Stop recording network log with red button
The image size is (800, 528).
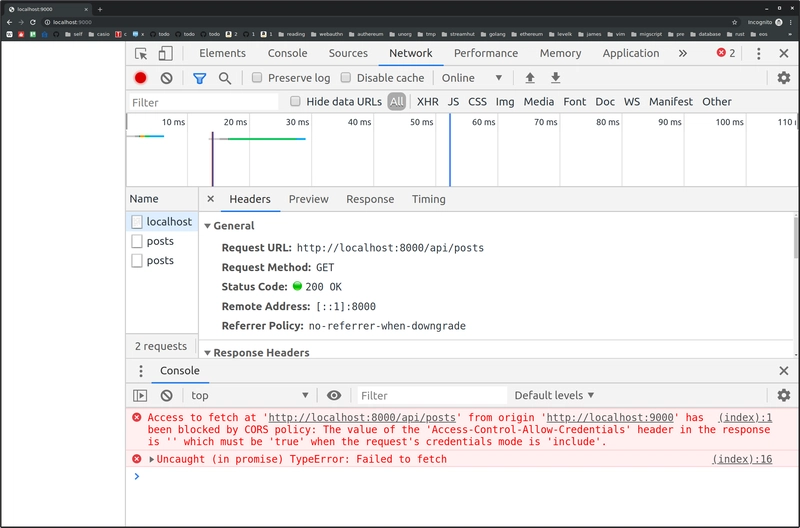click(140, 78)
